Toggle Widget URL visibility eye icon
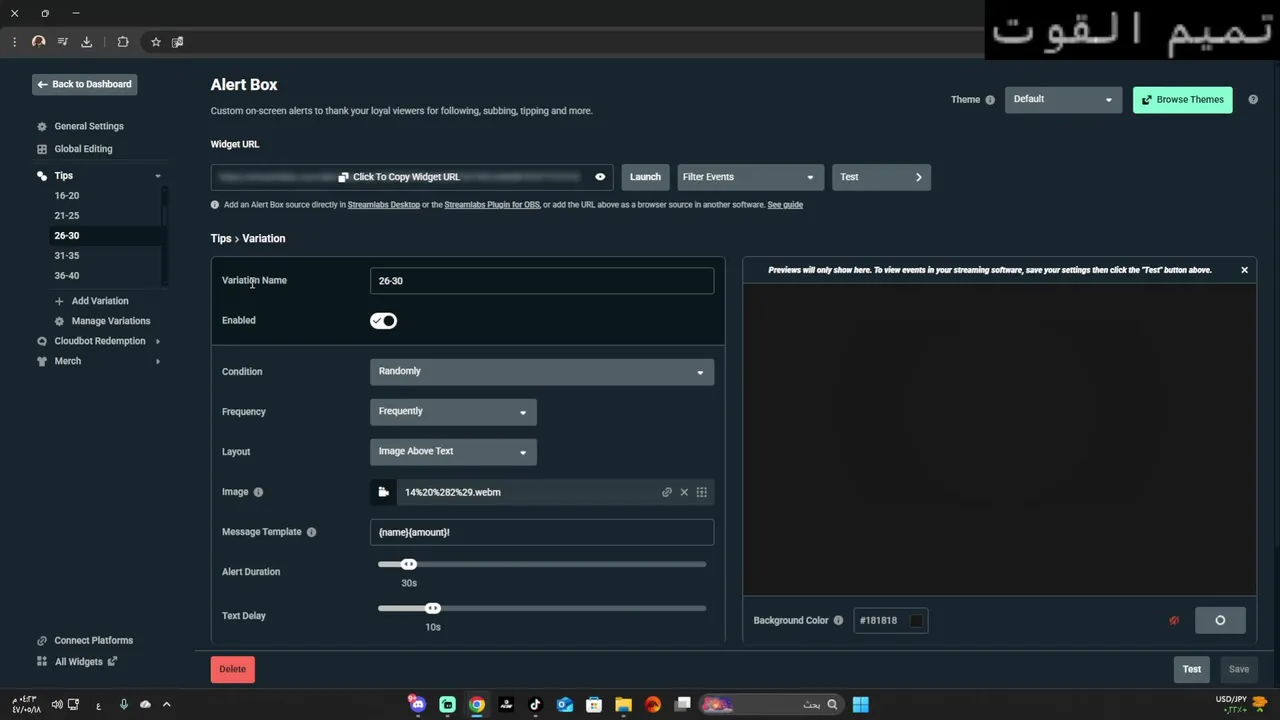The height and width of the screenshot is (720, 1280). click(x=600, y=177)
